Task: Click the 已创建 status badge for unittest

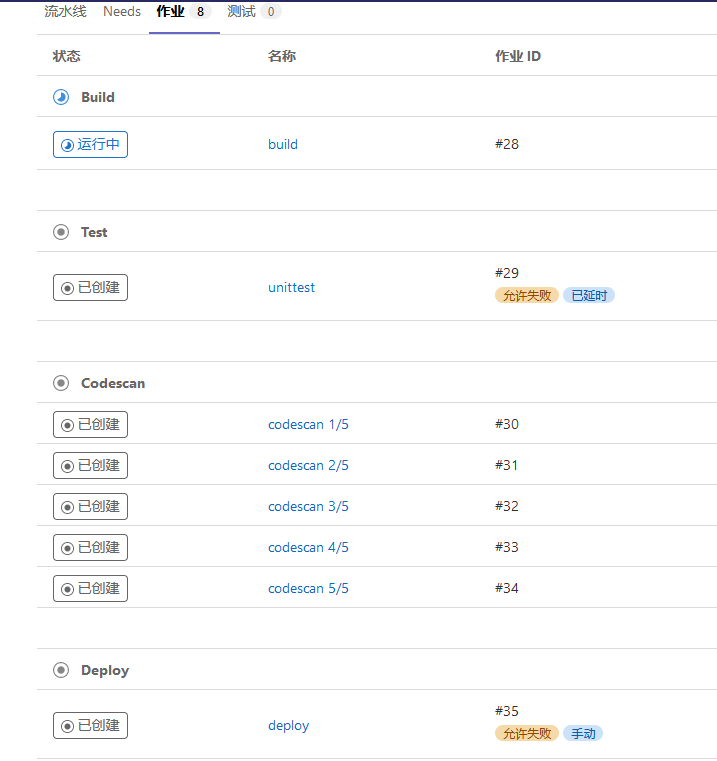Action: tap(90, 287)
